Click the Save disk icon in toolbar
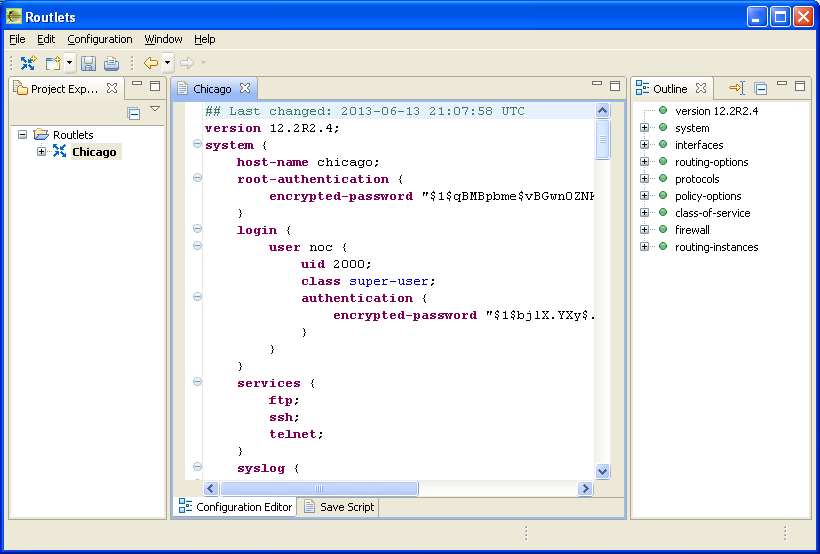 tap(88, 63)
